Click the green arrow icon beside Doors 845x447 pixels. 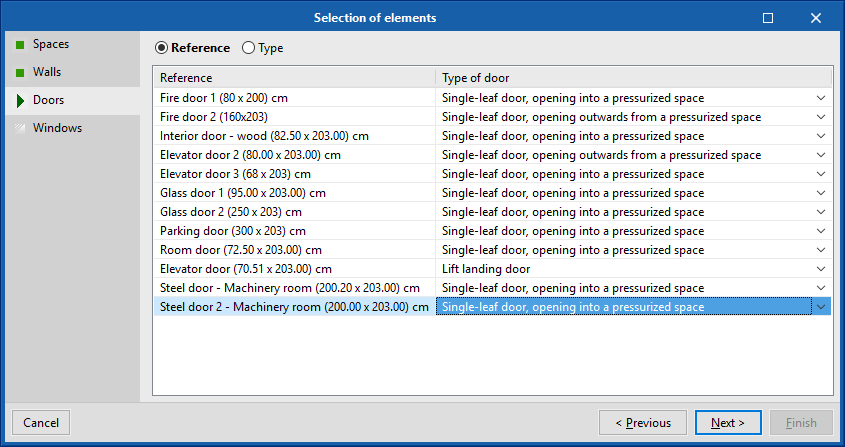pyautogui.click(x=20, y=100)
